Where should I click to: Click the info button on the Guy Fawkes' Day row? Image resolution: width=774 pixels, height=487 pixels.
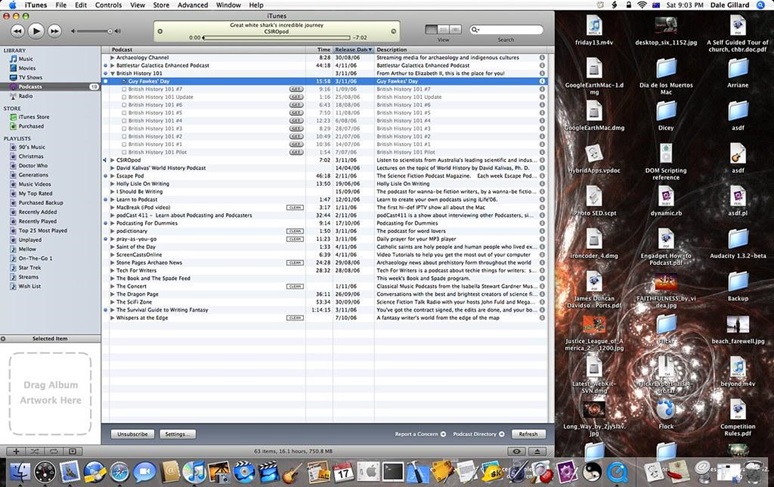coord(542,81)
